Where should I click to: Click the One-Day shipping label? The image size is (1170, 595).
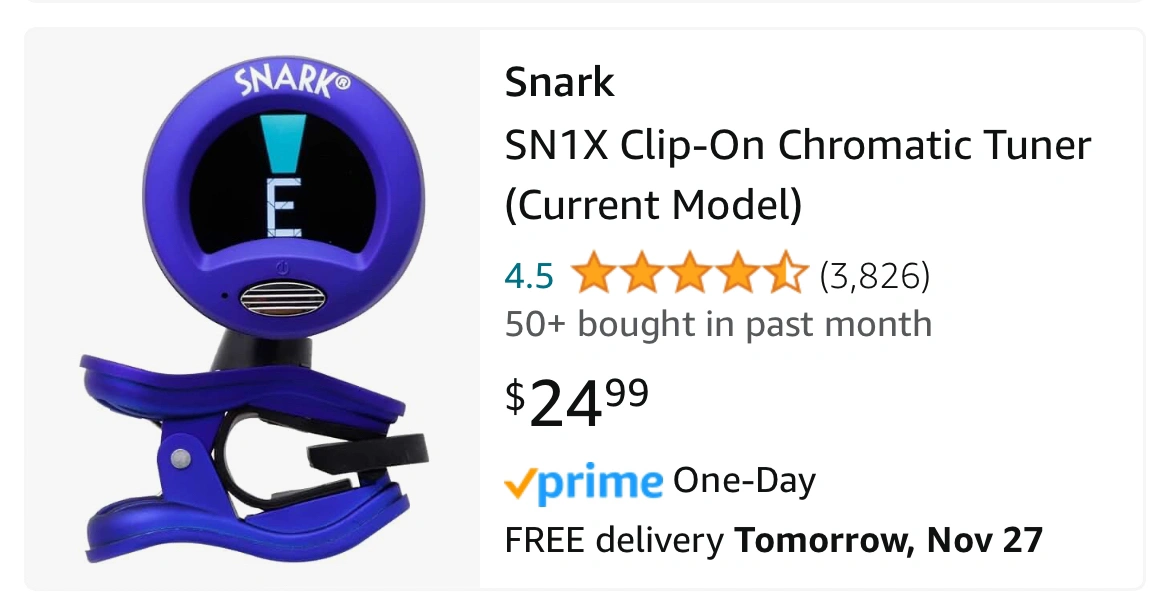(x=744, y=482)
